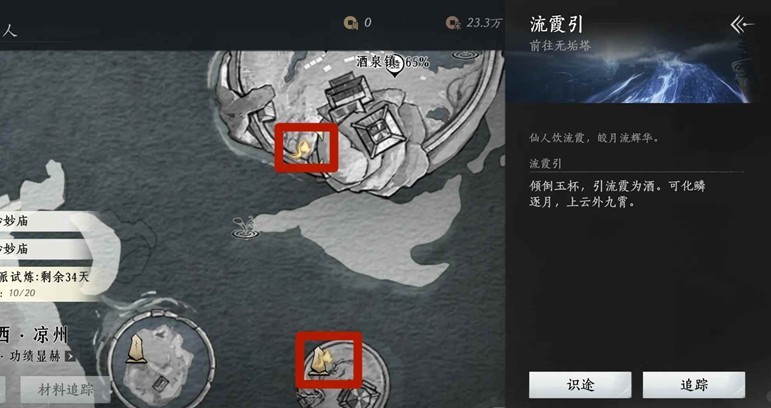Click the 酒泉镇 location pin marker
The height and width of the screenshot is (408, 771).
[x=394, y=67]
